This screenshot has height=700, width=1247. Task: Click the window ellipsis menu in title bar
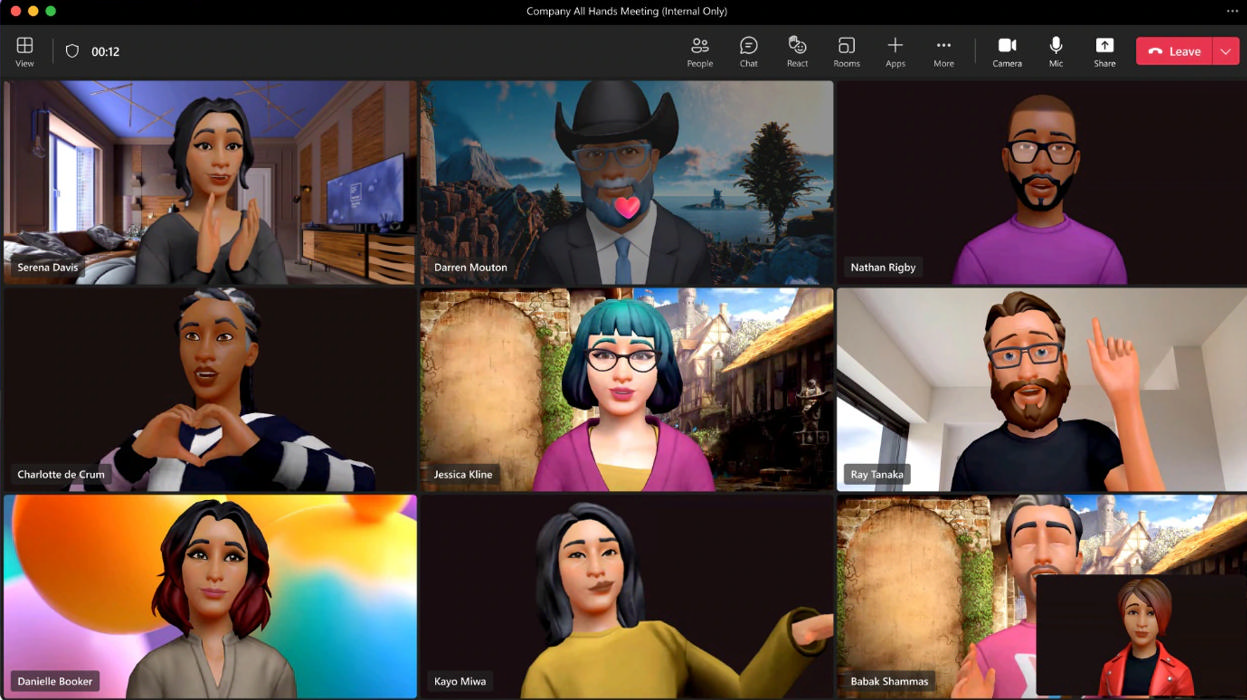click(x=1232, y=11)
